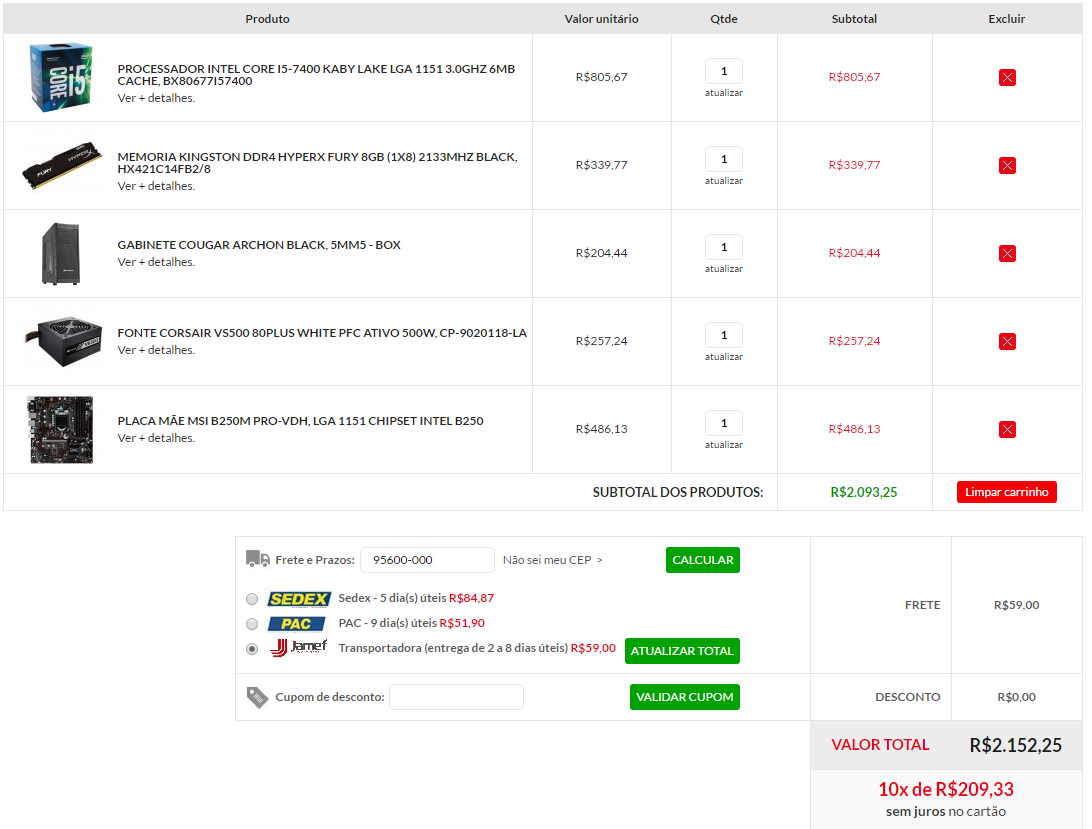Open 'Ver + detalhes' for the Corsair VS500
Image resolution: width=1092 pixels, height=829 pixels.
click(x=156, y=350)
